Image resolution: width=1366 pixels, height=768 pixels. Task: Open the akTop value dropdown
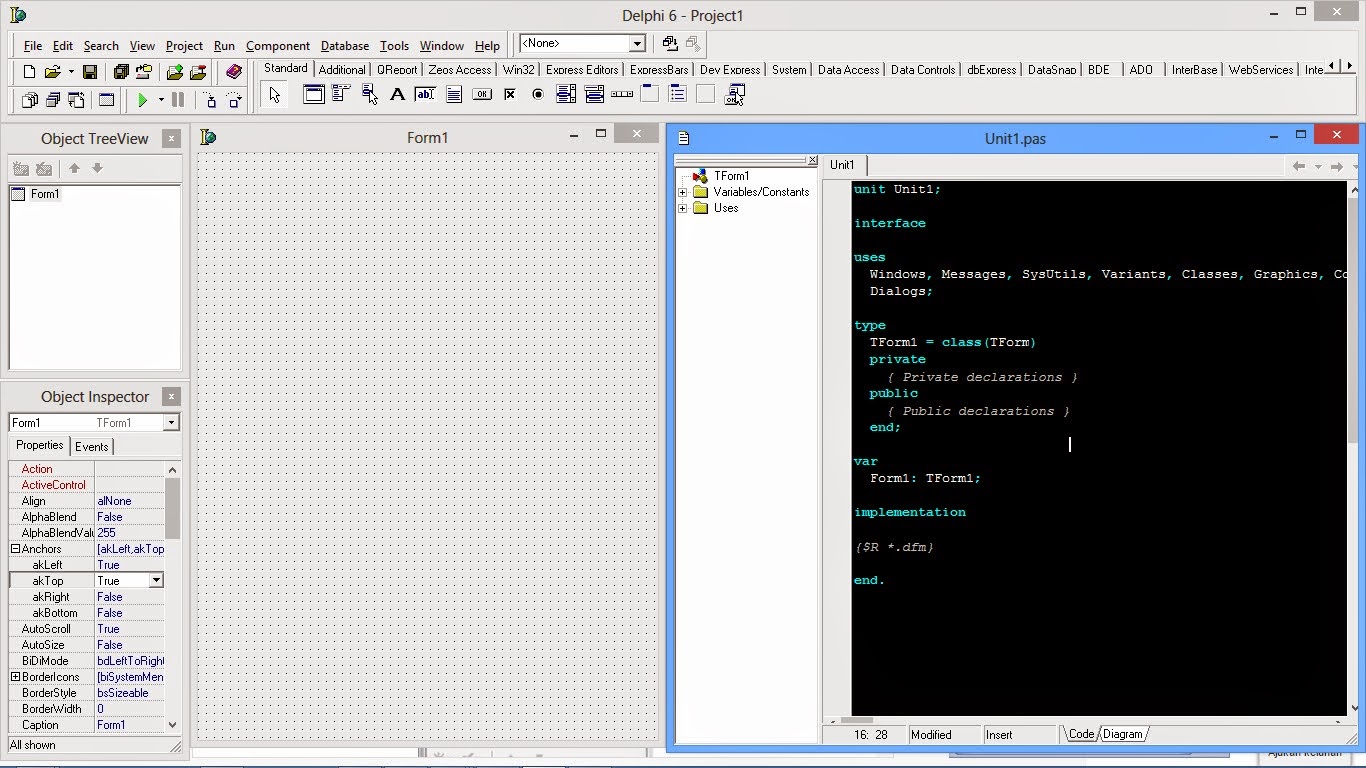coord(156,581)
